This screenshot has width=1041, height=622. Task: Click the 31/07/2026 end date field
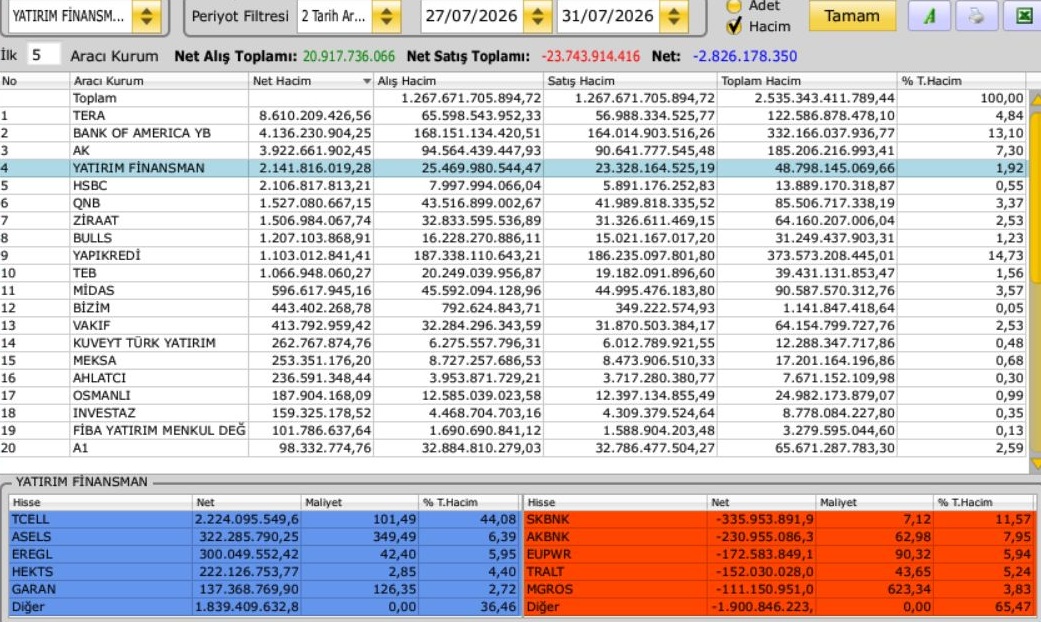point(608,16)
